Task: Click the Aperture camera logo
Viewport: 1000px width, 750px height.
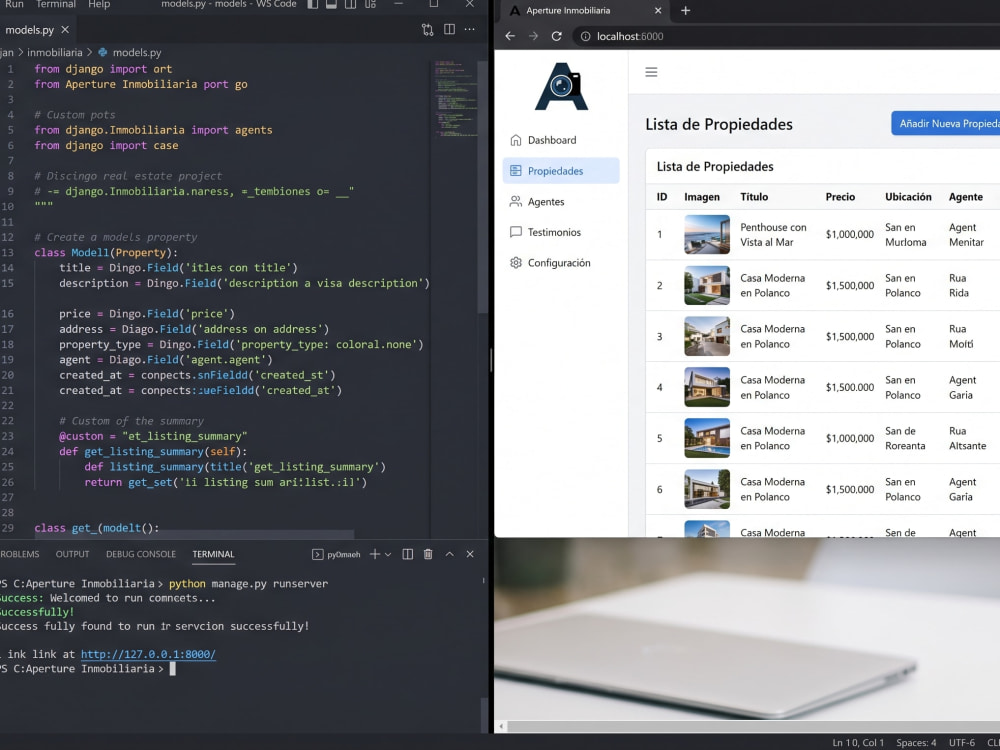Action: tap(561, 87)
